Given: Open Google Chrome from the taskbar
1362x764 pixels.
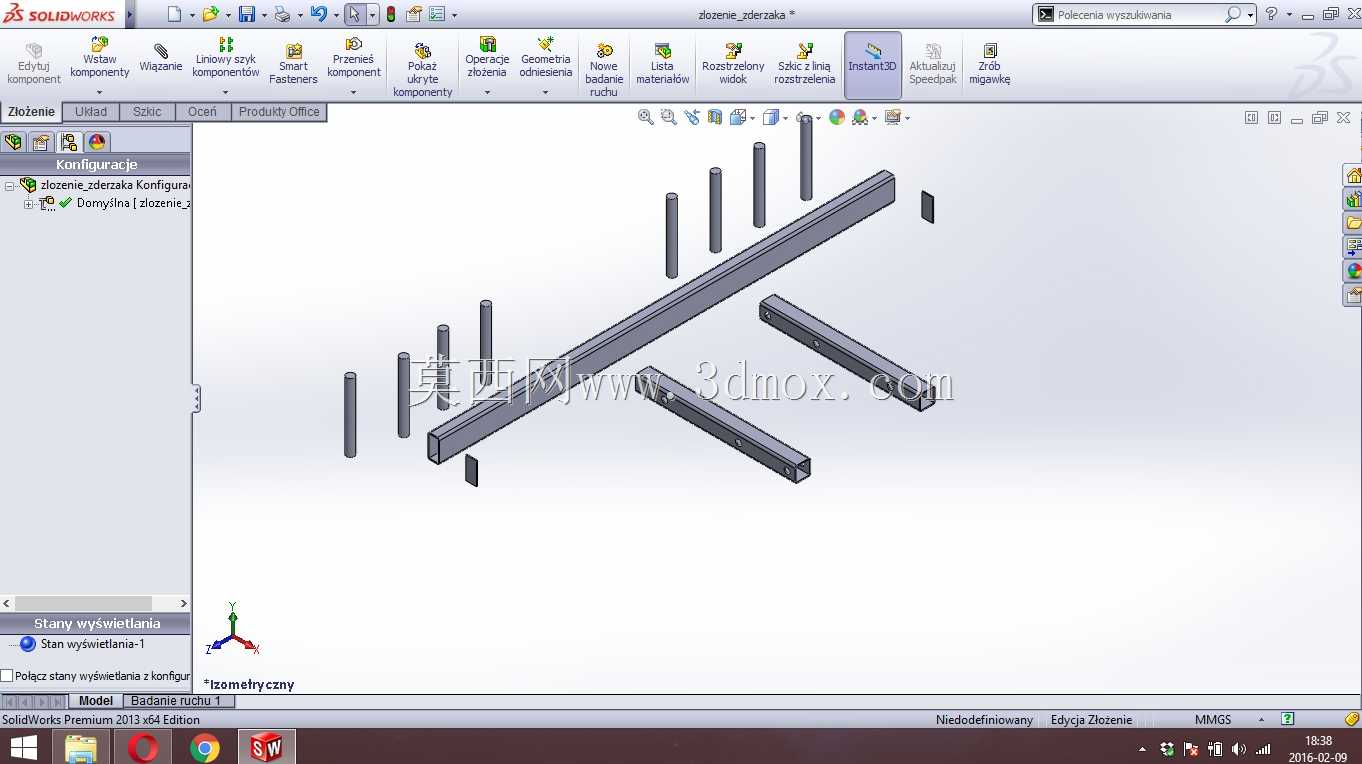Looking at the screenshot, I should coord(204,747).
